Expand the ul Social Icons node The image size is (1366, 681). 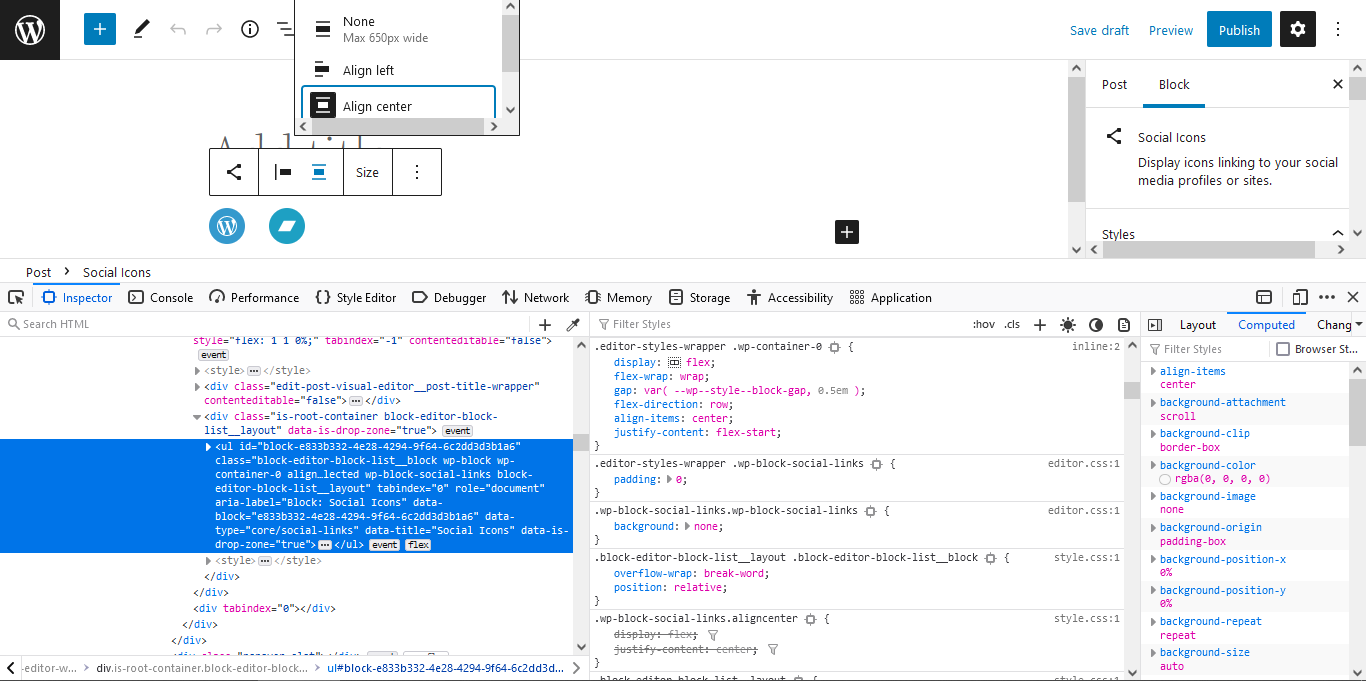click(x=208, y=446)
